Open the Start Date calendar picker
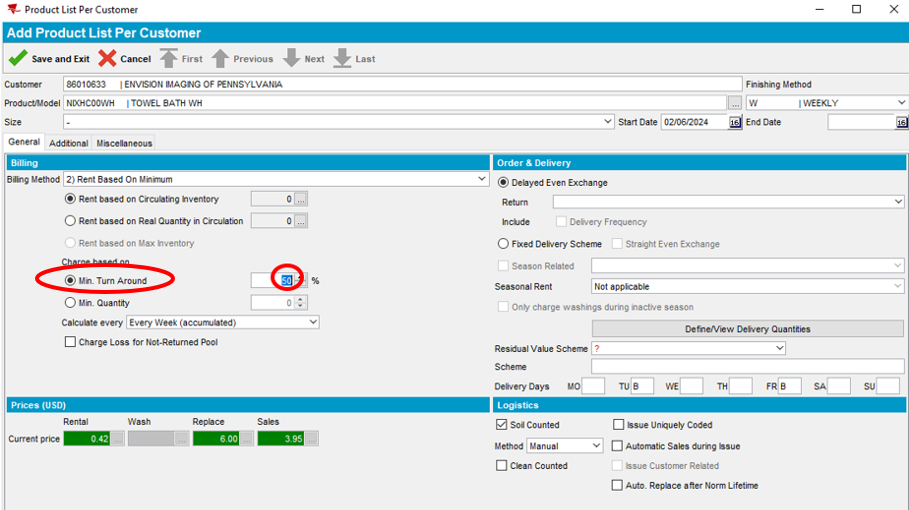Viewport: 909px width, 510px height. pos(735,122)
